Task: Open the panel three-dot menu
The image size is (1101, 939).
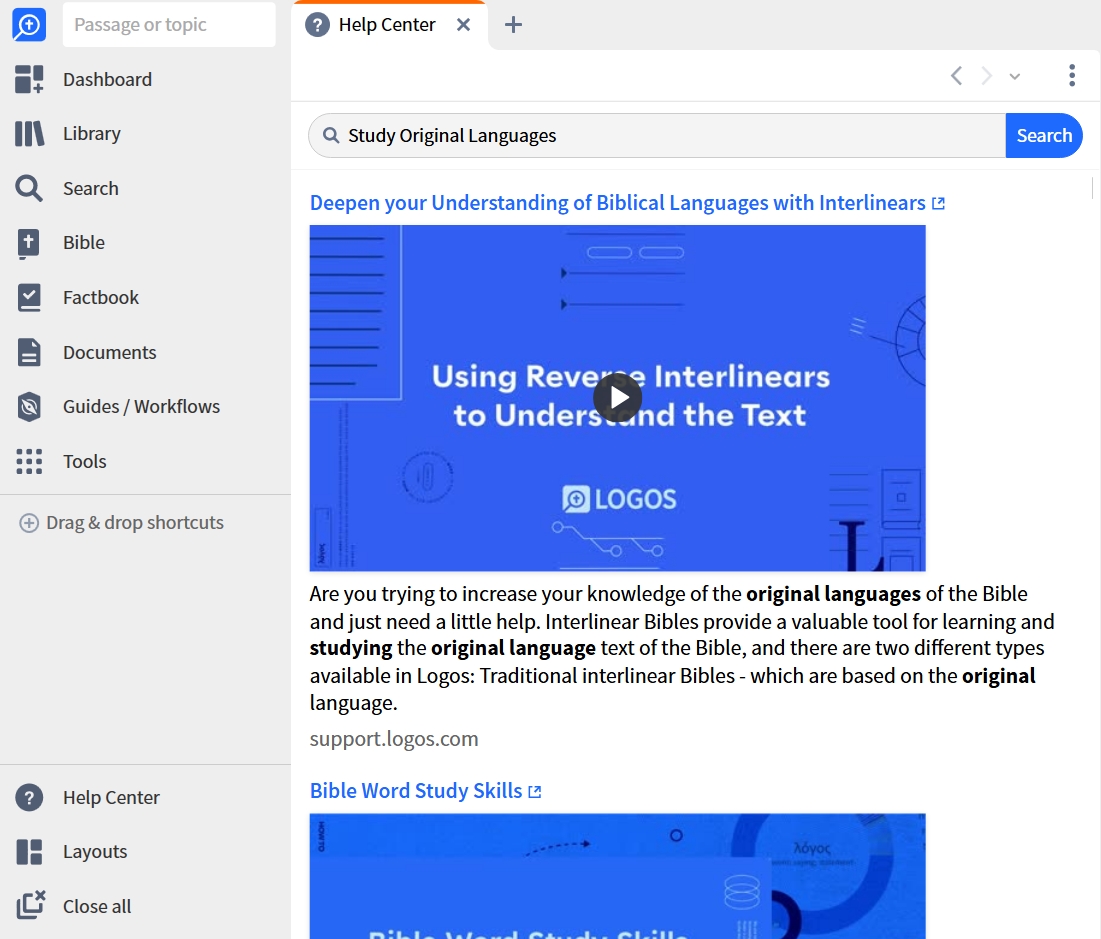Action: 1072,75
